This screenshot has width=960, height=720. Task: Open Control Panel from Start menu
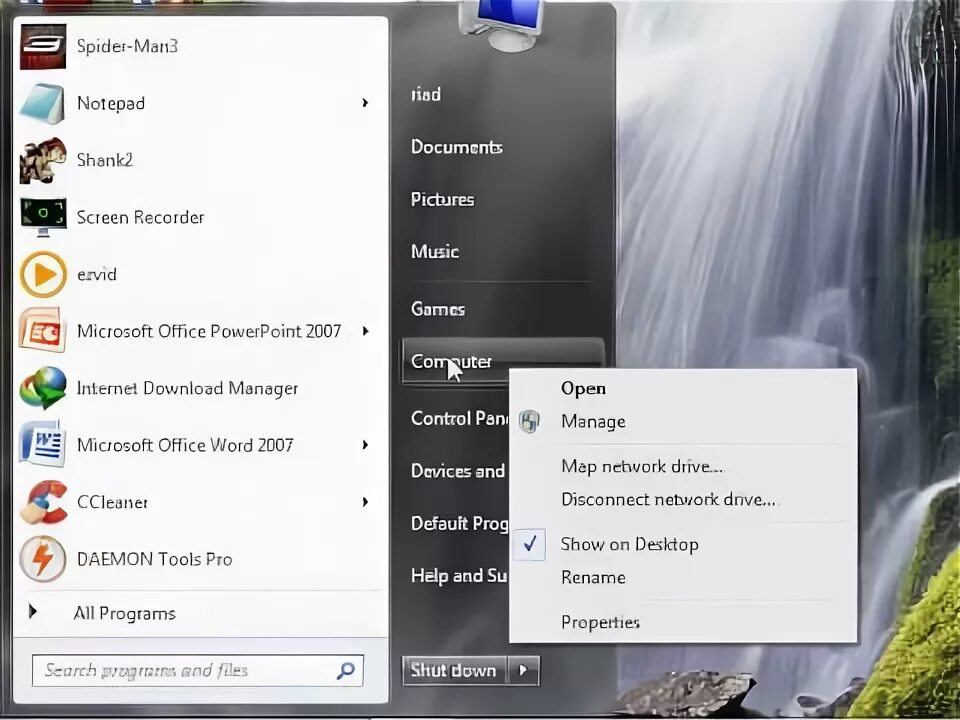point(459,419)
